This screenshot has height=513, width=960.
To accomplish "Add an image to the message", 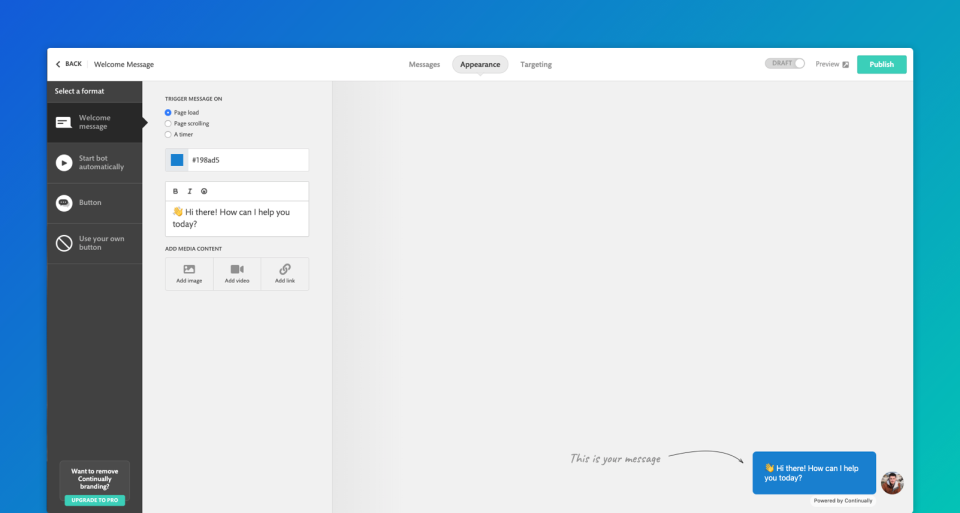I will tap(189, 274).
